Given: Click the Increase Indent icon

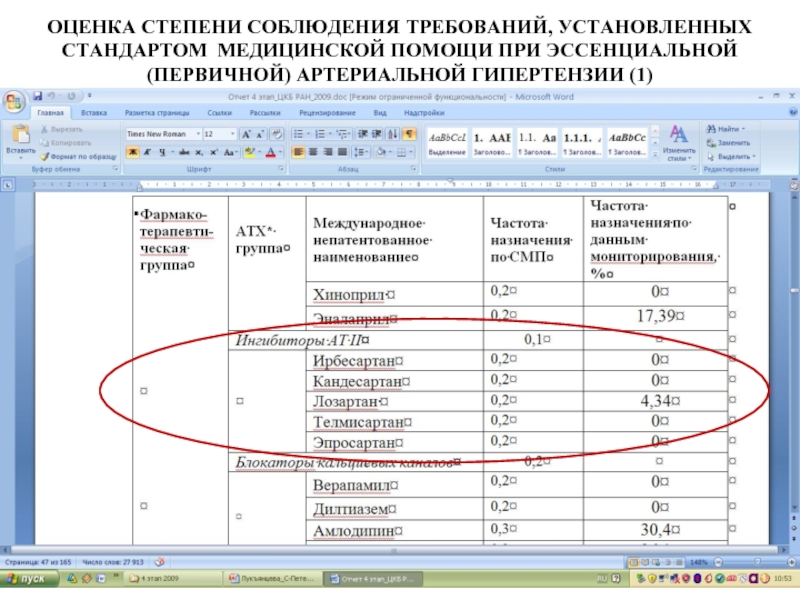Looking at the screenshot, I should pyautogui.click(x=377, y=134).
